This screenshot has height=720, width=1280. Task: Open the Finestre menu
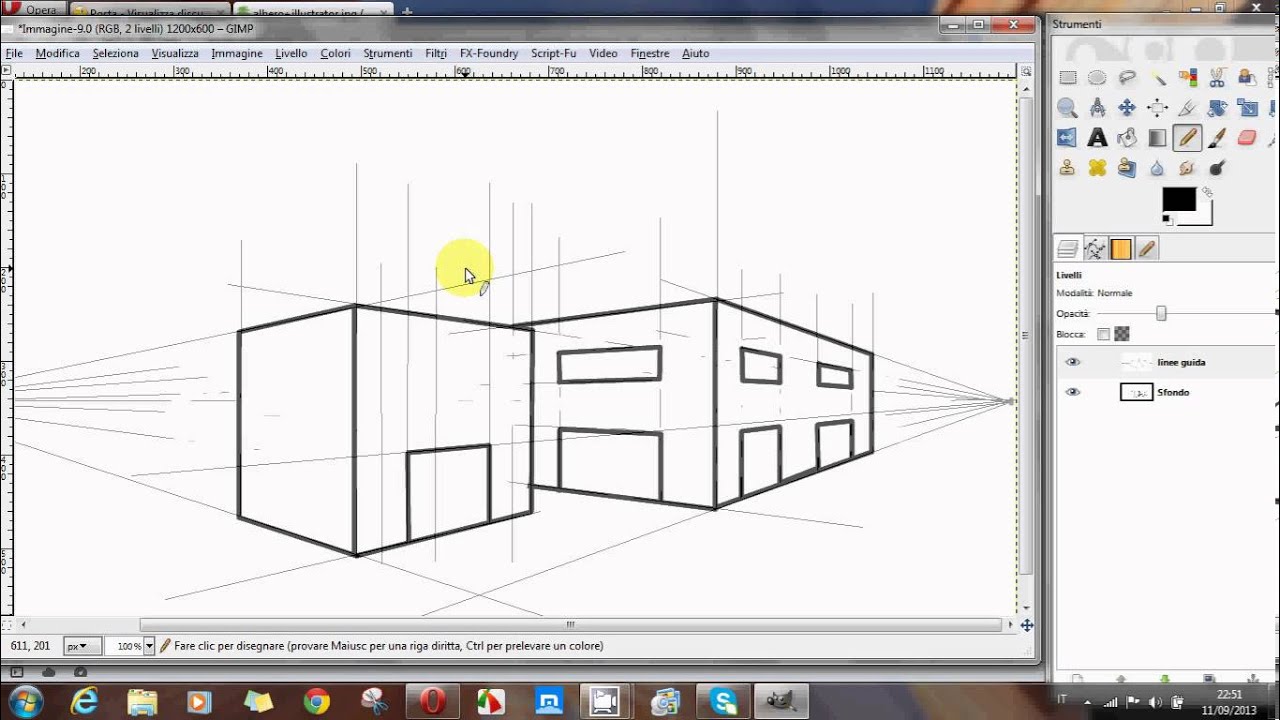point(650,53)
